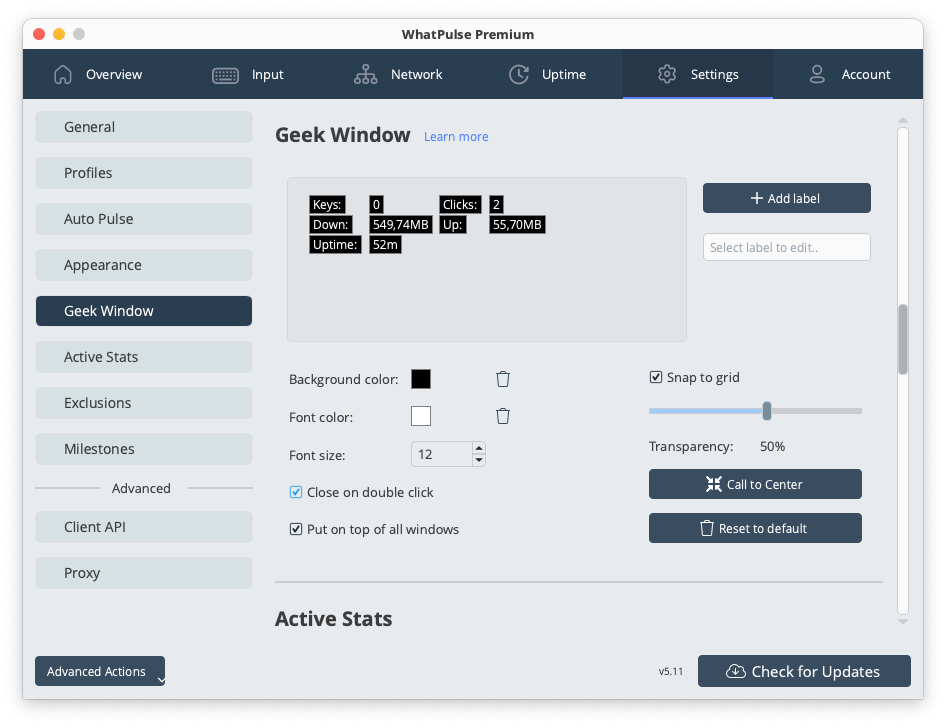The width and height of the screenshot is (946, 726).
Task: Disable Close on double click
Action: (296, 492)
